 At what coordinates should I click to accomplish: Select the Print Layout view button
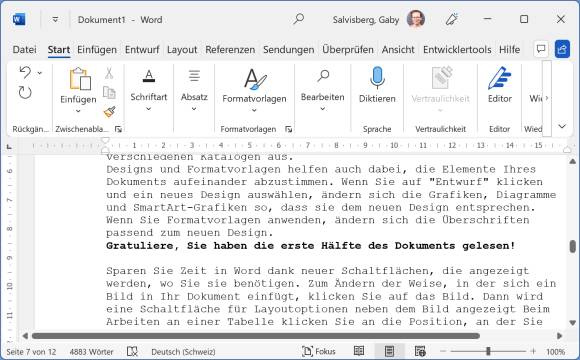[389, 351]
